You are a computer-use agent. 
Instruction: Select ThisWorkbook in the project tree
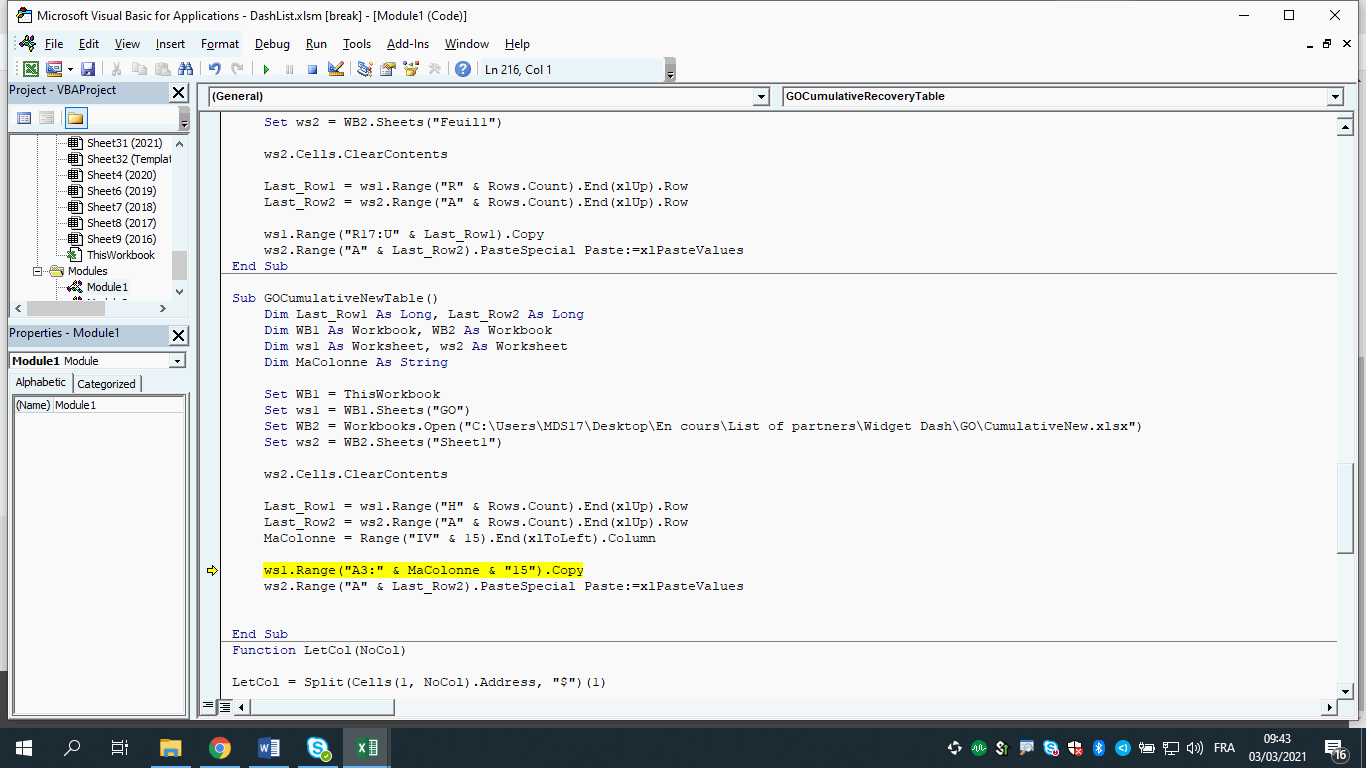(x=120, y=255)
